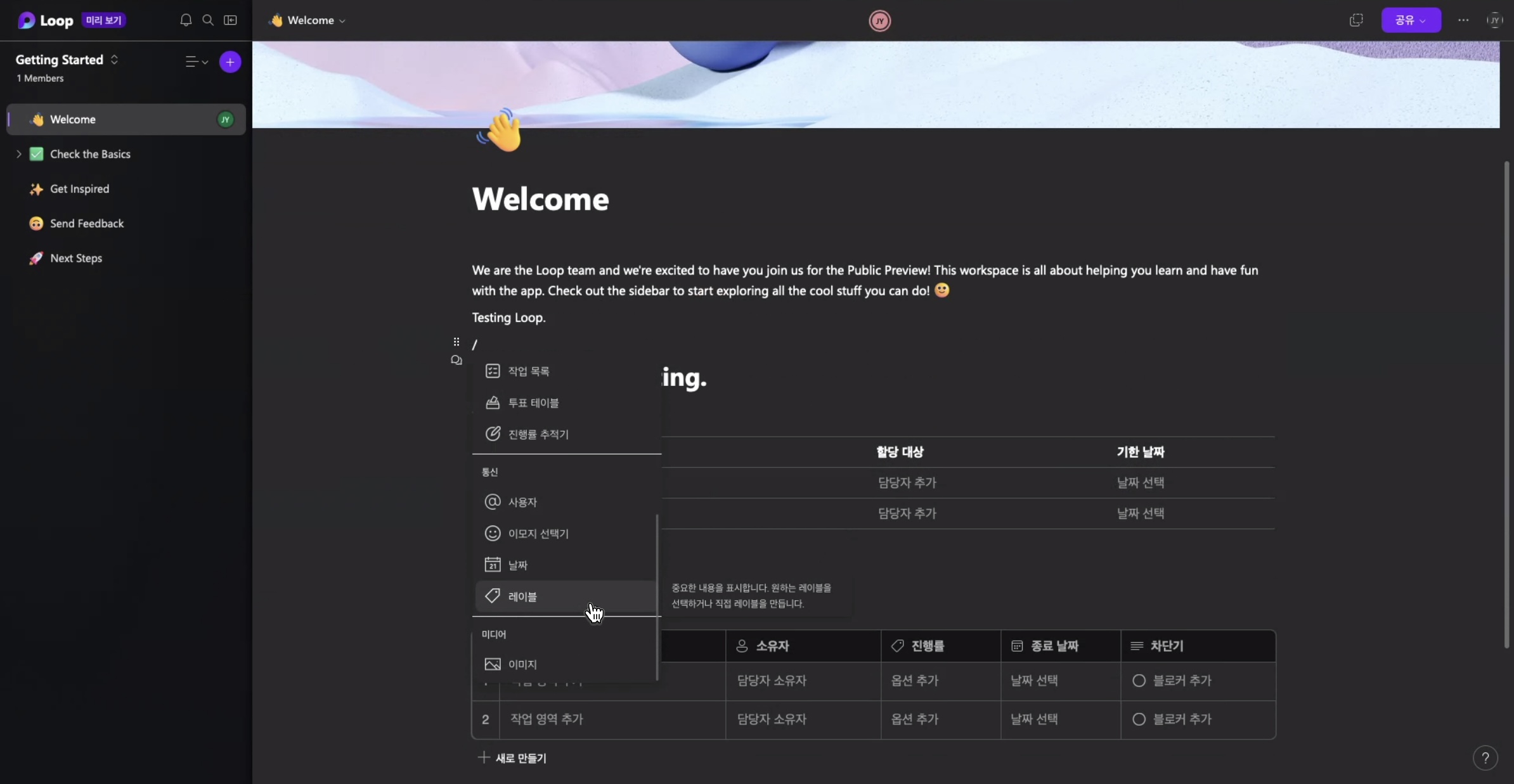
Task: Copy as Loop component icon
Action: [1356, 20]
